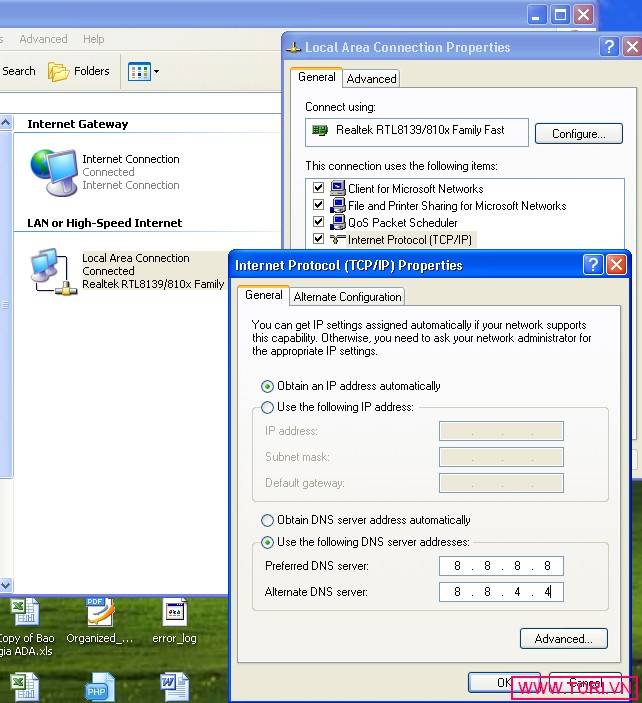Select General tab in Local Area Connection Properties
The height and width of the screenshot is (703, 642).
pyautogui.click(x=317, y=77)
